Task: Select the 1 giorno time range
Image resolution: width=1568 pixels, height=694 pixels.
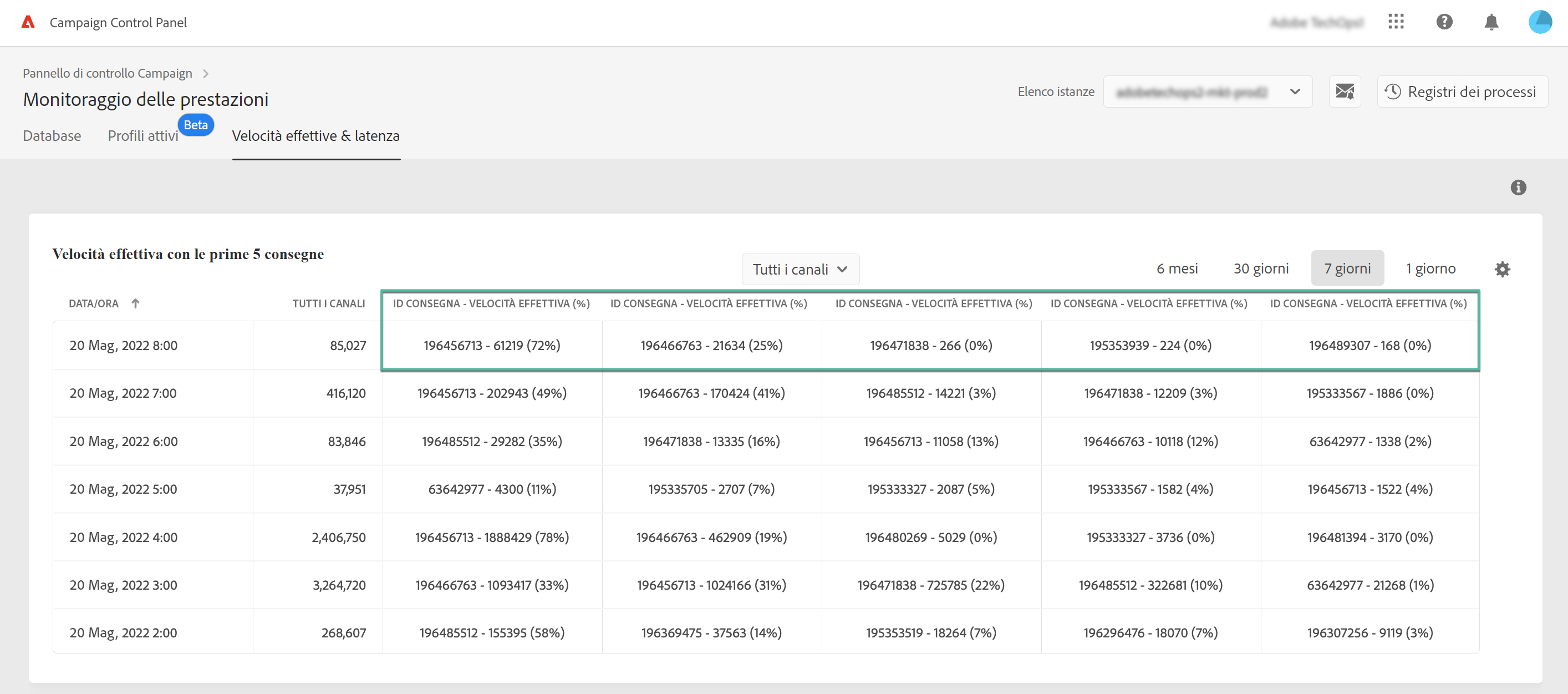Action: click(x=1430, y=269)
